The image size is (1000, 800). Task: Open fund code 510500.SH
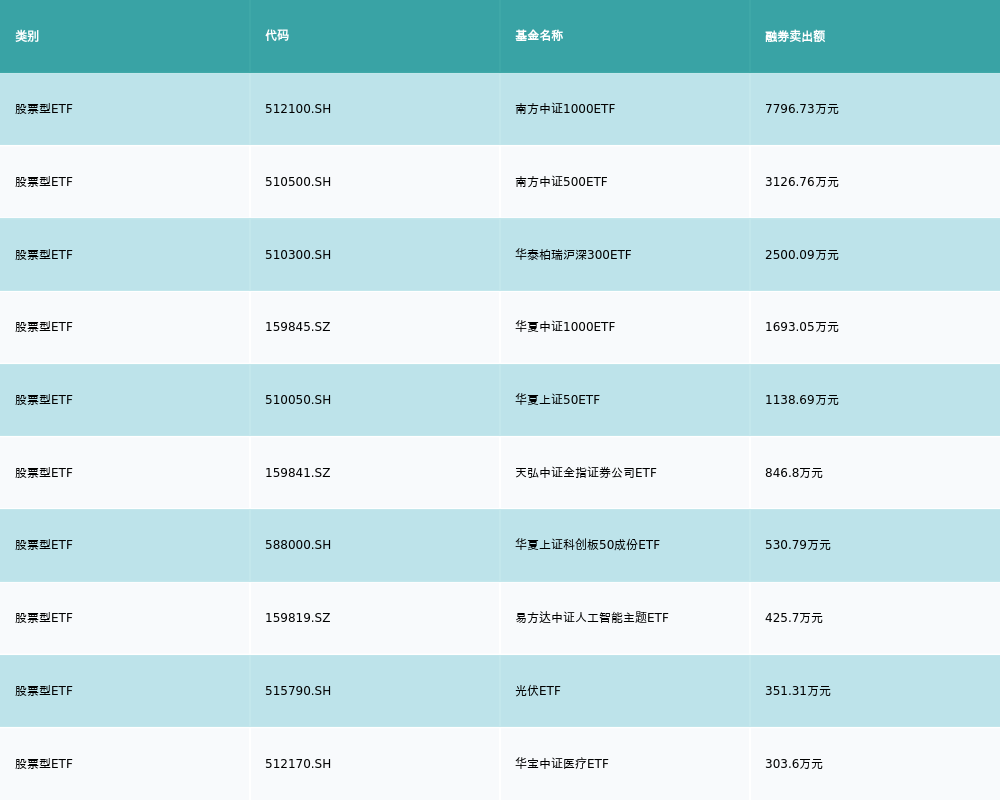298,182
